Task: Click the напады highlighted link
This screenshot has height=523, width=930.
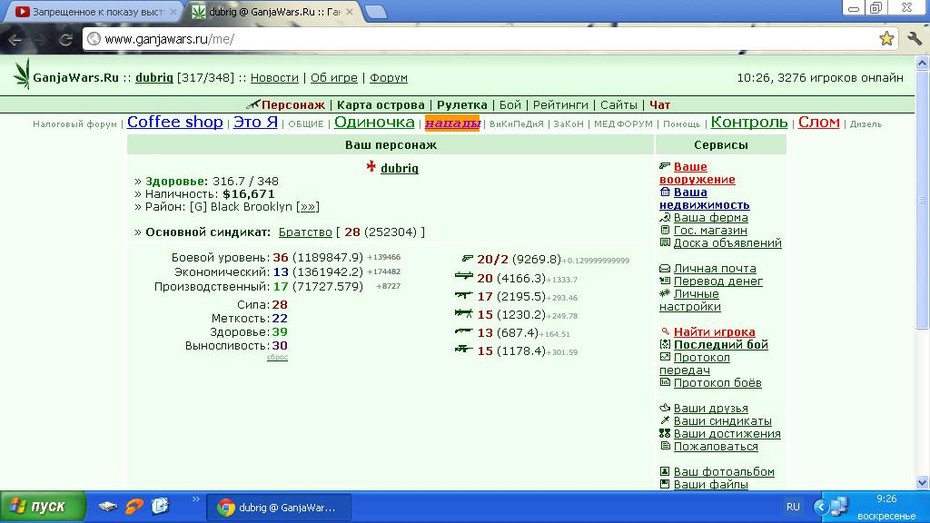Action: (452, 123)
